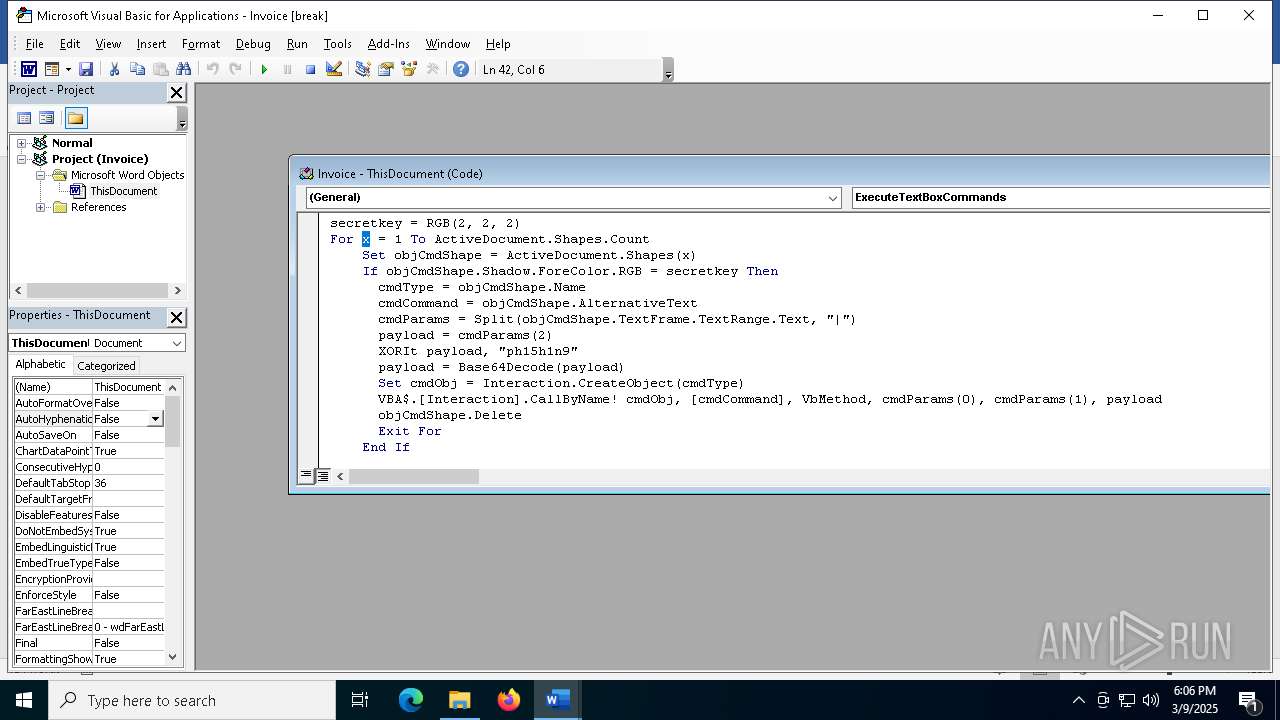The height and width of the screenshot is (720, 1280).
Task: Close the Properties panel
Action: [176, 317]
